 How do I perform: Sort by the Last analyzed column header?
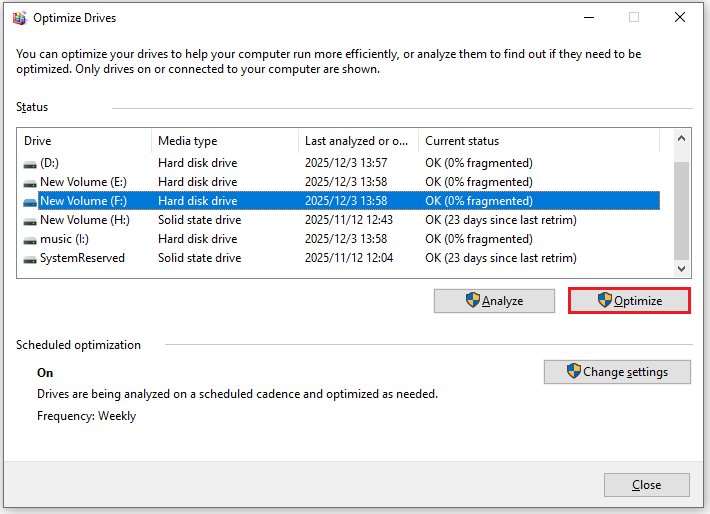coord(358,141)
